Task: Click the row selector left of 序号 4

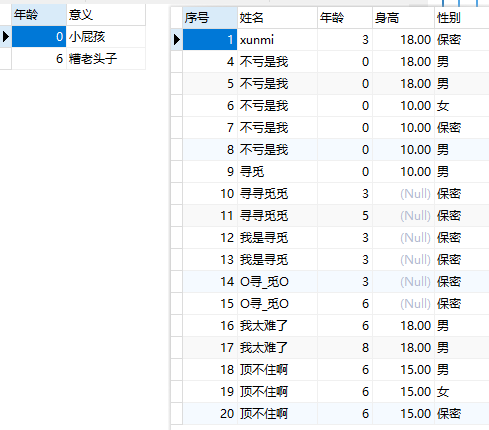Action: coord(177,62)
